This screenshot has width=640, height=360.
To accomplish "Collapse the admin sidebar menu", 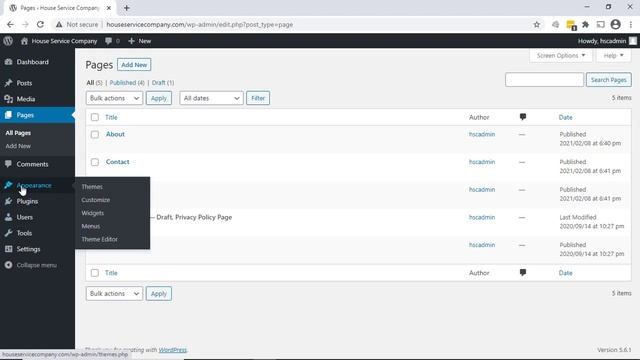I will tap(31, 265).
